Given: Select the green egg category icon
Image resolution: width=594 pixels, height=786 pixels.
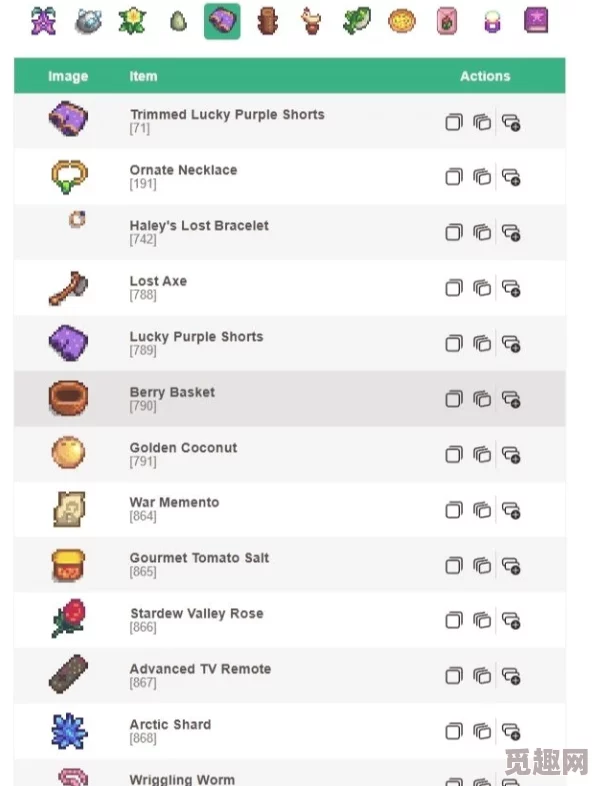Looking at the screenshot, I should coord(178,22).
